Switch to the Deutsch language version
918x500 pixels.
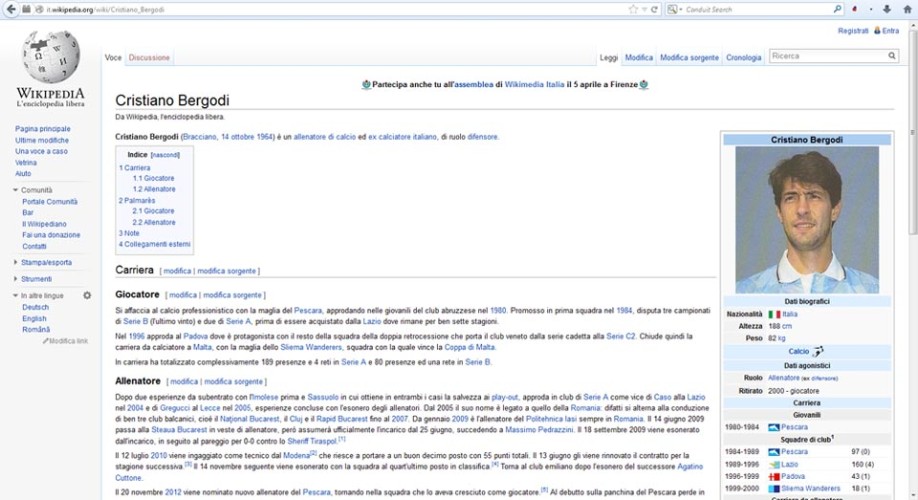[35, 307]
